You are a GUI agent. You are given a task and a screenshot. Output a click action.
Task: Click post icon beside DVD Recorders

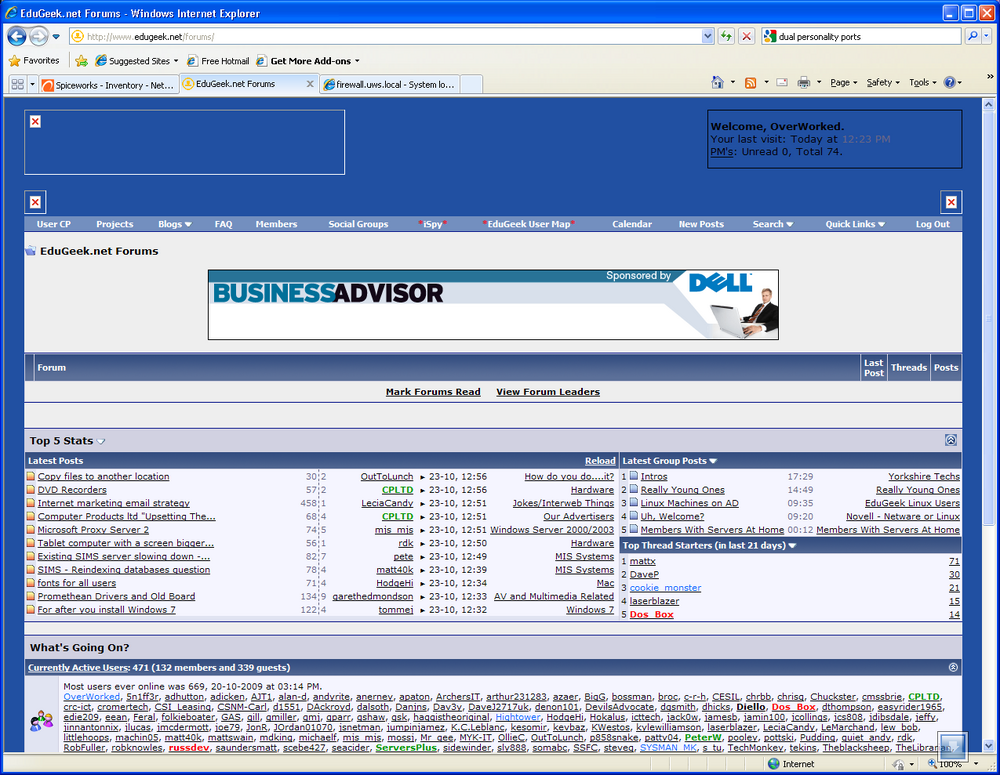pos(31,490)
